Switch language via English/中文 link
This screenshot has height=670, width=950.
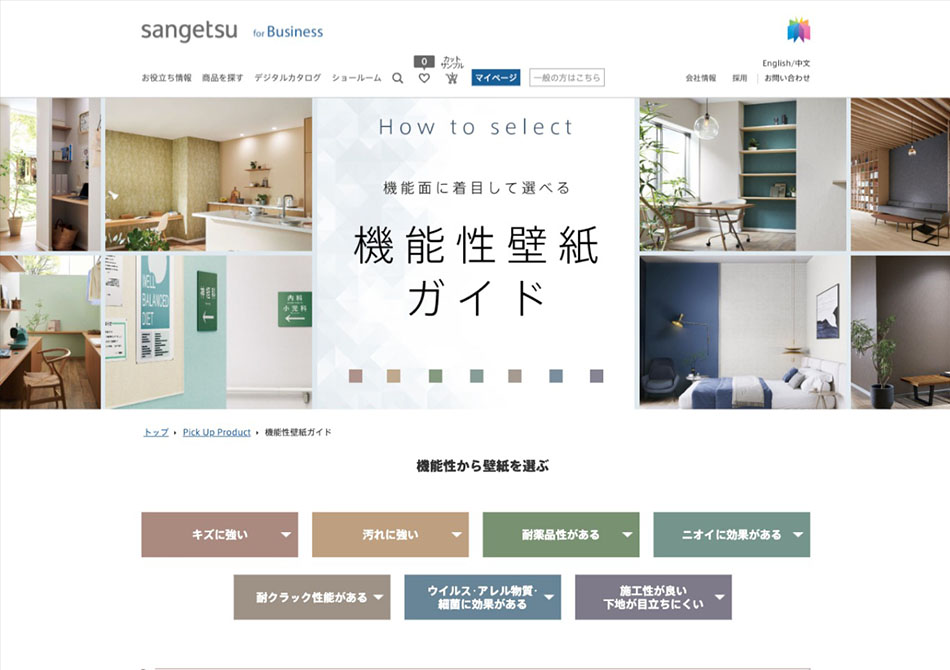786,63
